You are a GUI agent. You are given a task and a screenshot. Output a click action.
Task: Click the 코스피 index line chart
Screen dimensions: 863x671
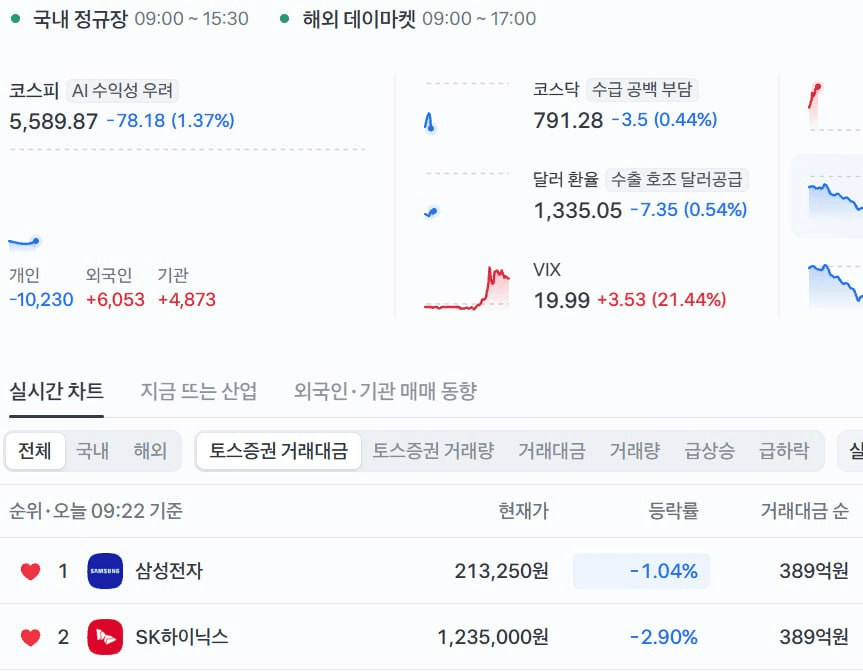click(x=25, y=242)
